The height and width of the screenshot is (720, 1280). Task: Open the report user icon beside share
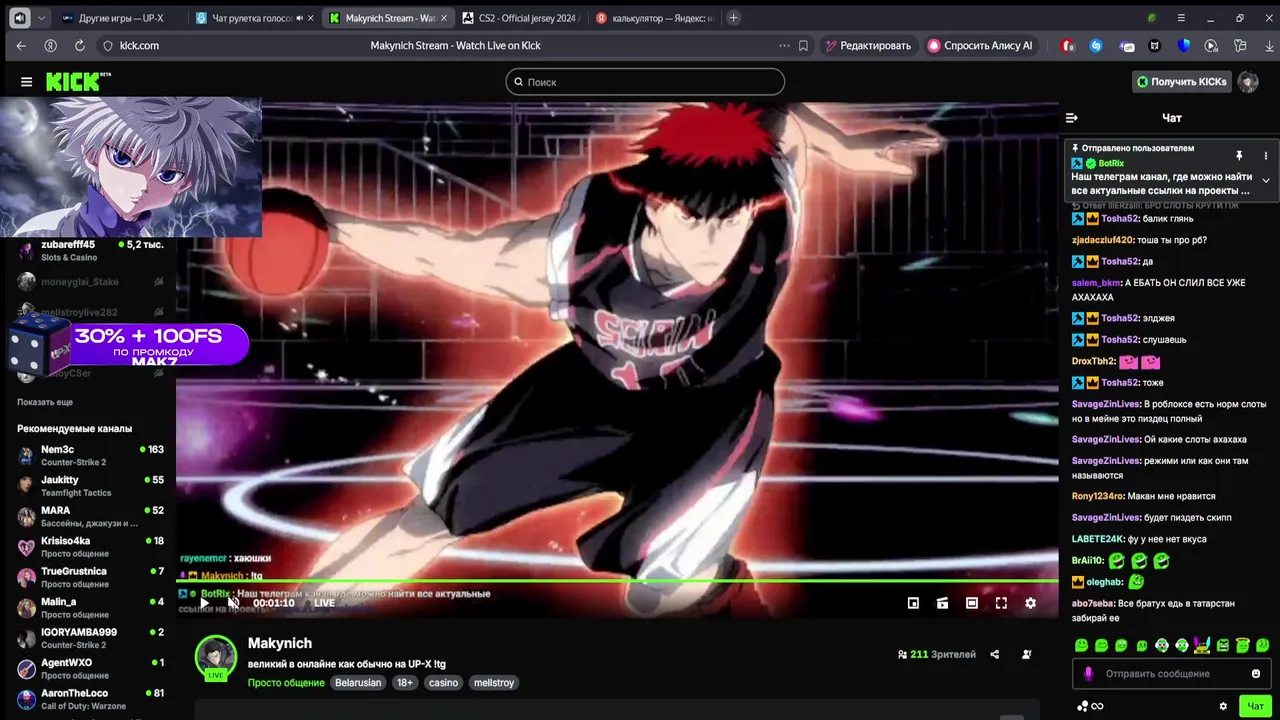1026,655
